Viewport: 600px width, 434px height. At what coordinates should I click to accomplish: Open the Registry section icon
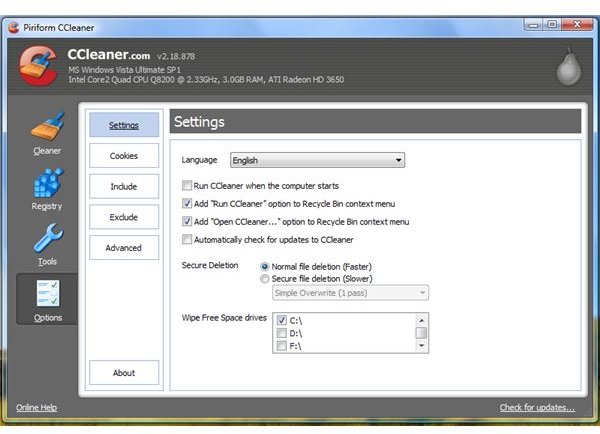pos(47,183)
